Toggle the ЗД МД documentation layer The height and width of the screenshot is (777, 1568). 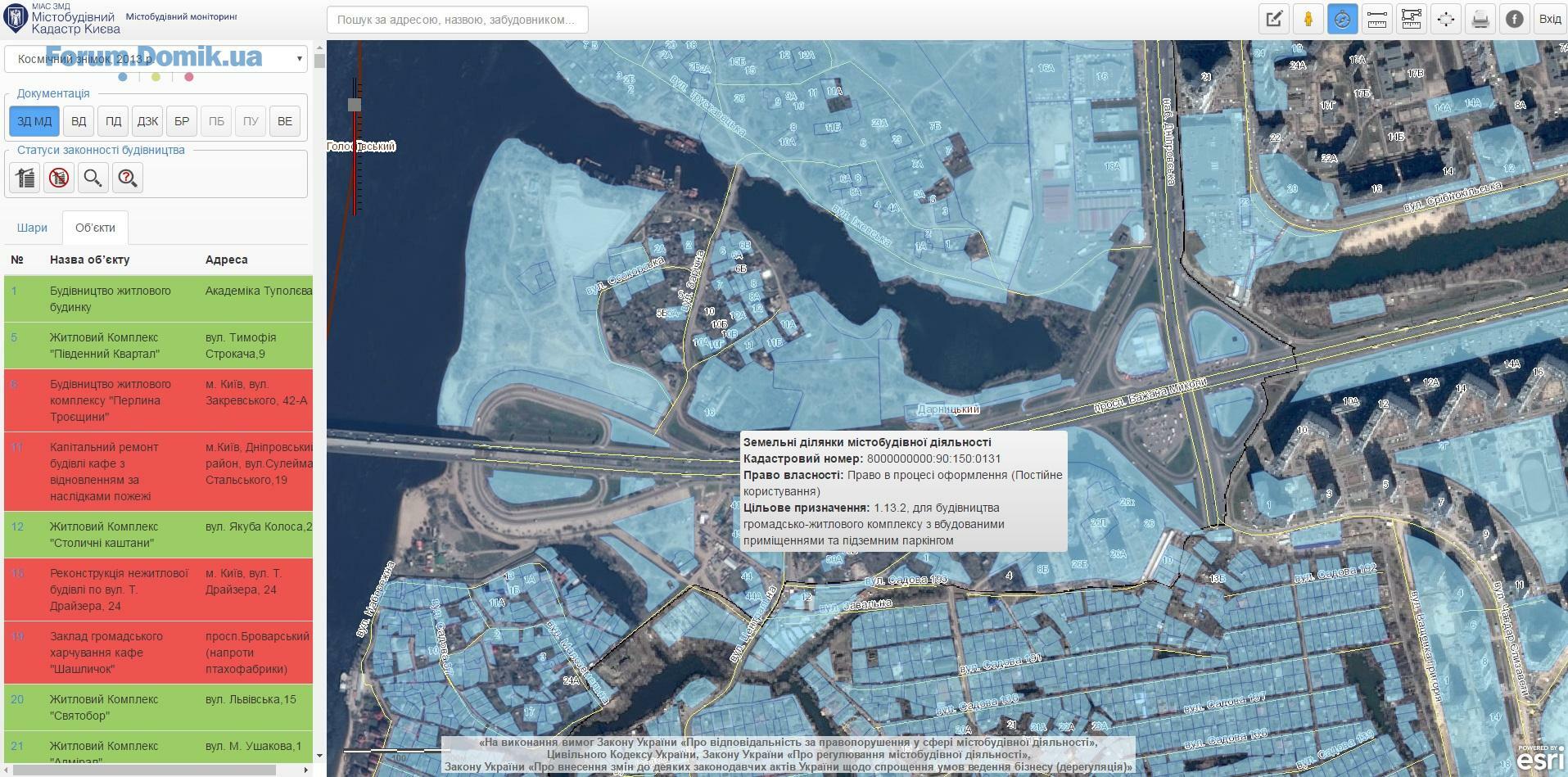(x=34, y=121)
